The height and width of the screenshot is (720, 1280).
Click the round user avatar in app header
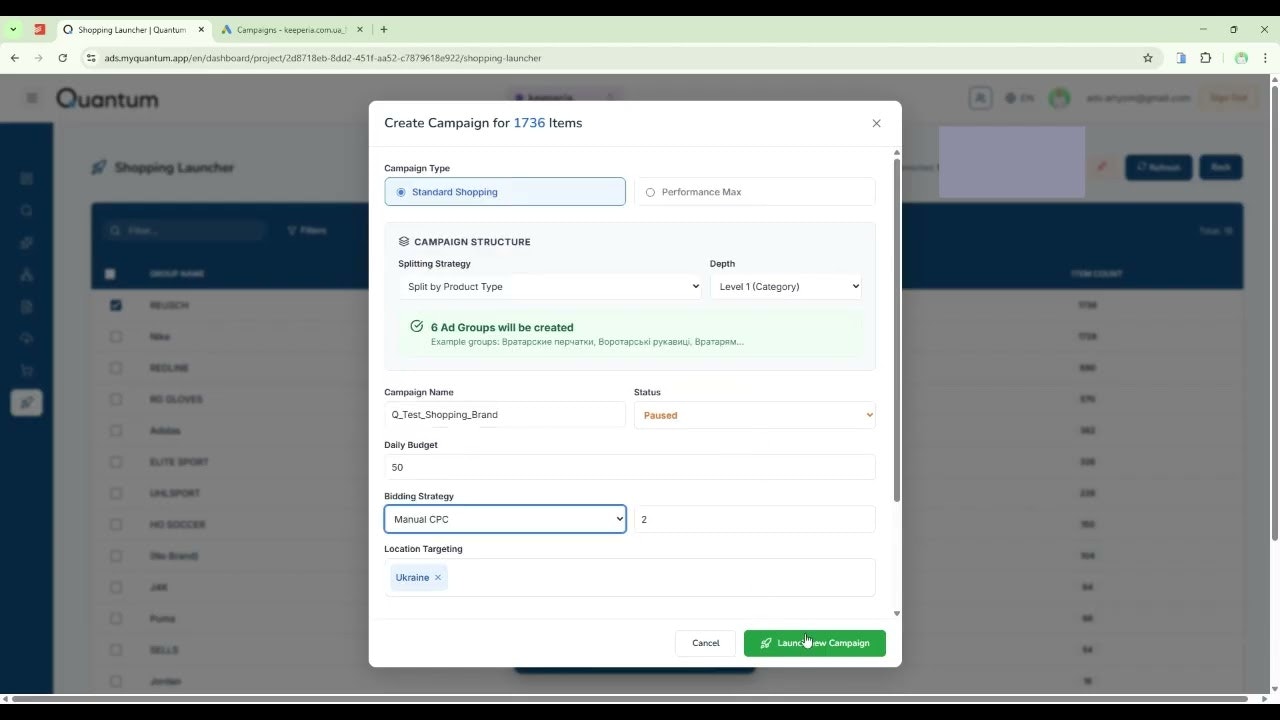[x=1059, y=98]
